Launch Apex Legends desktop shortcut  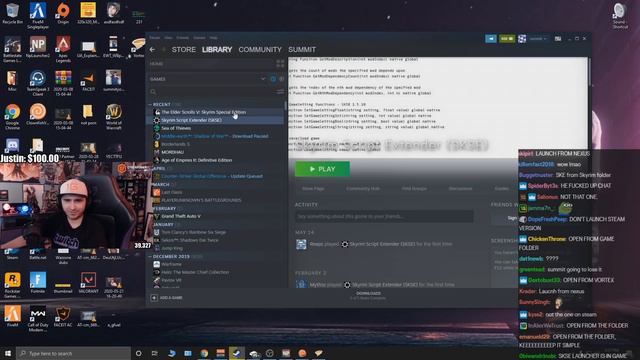[63, 48]
